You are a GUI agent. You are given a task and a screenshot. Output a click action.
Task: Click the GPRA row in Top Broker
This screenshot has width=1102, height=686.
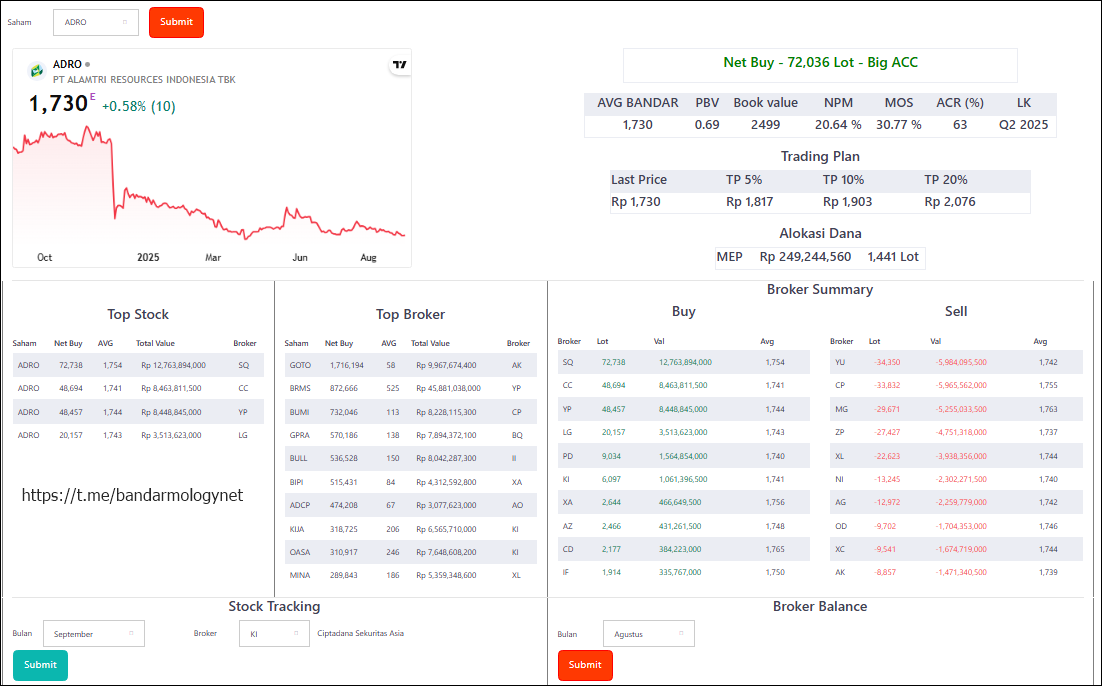point(410,435)
